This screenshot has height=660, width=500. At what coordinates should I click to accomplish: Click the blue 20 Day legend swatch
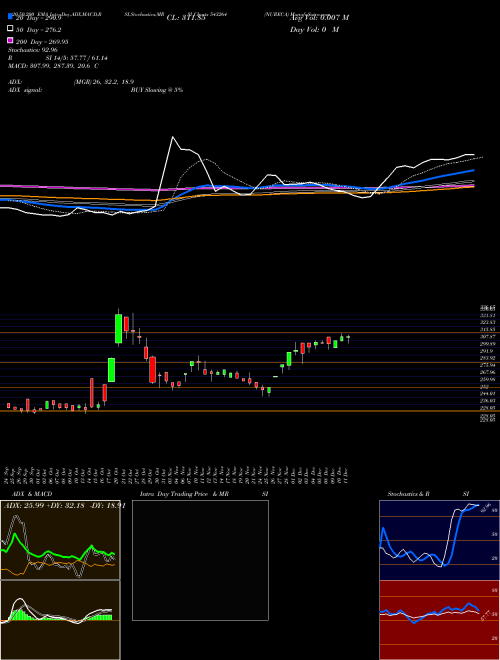[x=10, y=17]
